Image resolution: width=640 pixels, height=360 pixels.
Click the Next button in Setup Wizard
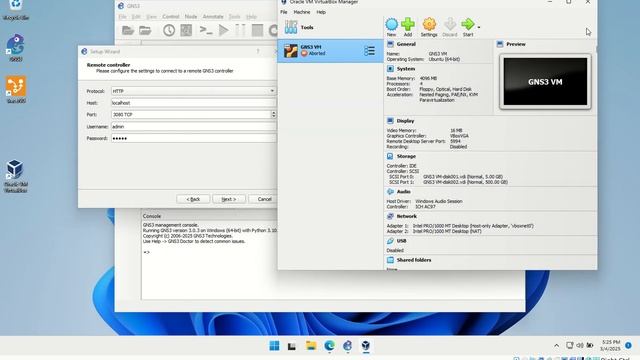pyautogui.click(x=229, y=199)
